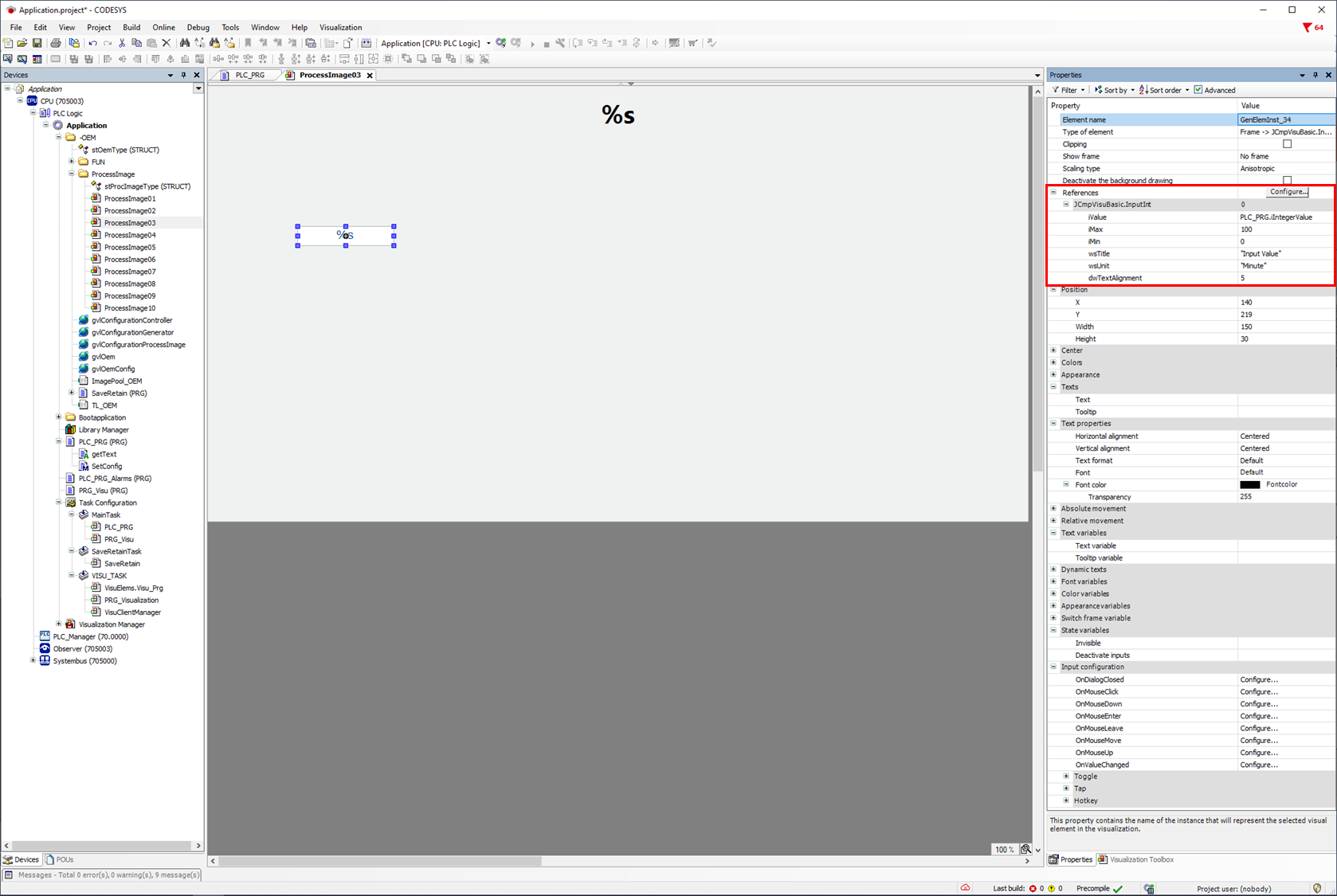The width and height of the screenshot is (1337, 896).
Task: Click the References Configure... button
Action: (1288, 192)
